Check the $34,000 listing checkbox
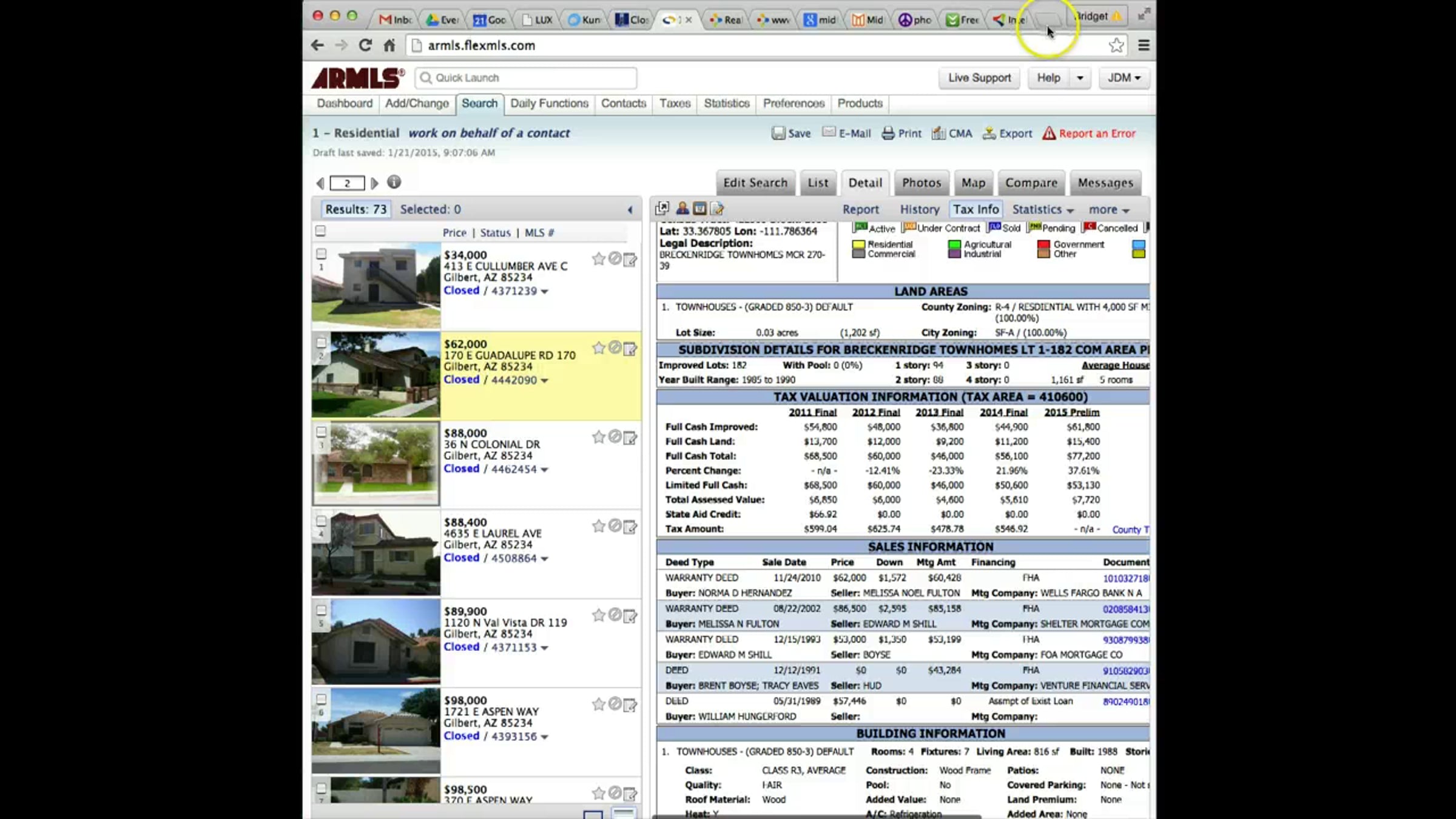Viewport: 1456px width, 819px height. pos(321,254)
